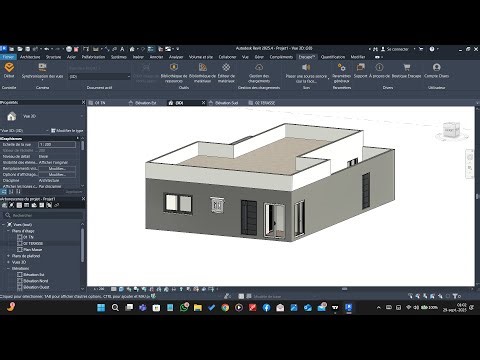Collapse the Vues (tout) root node
Screen dimensions: 480x360
pos(3,224)
